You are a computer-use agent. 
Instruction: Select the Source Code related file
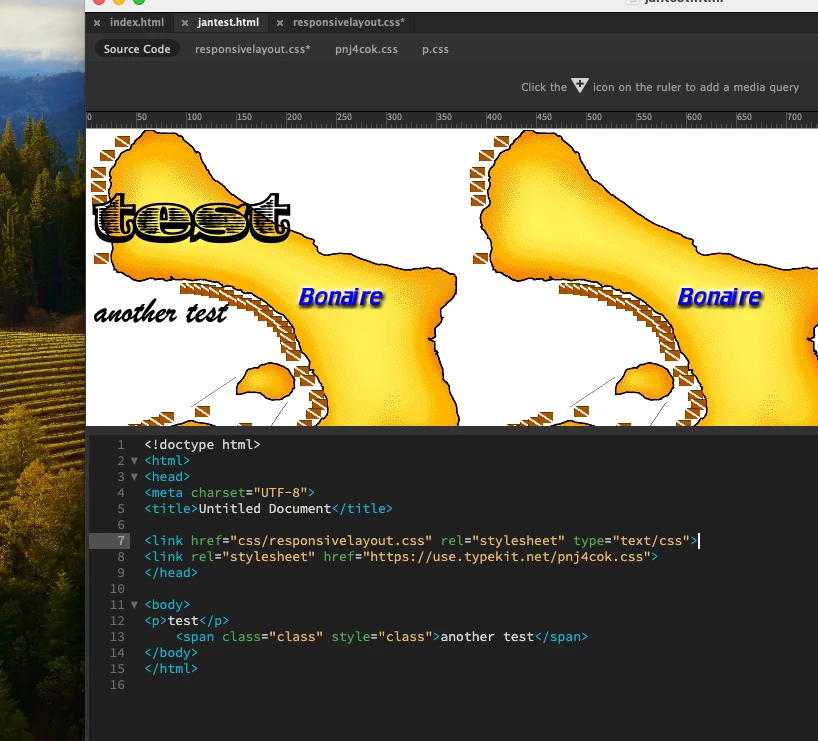tap(137, 49)
